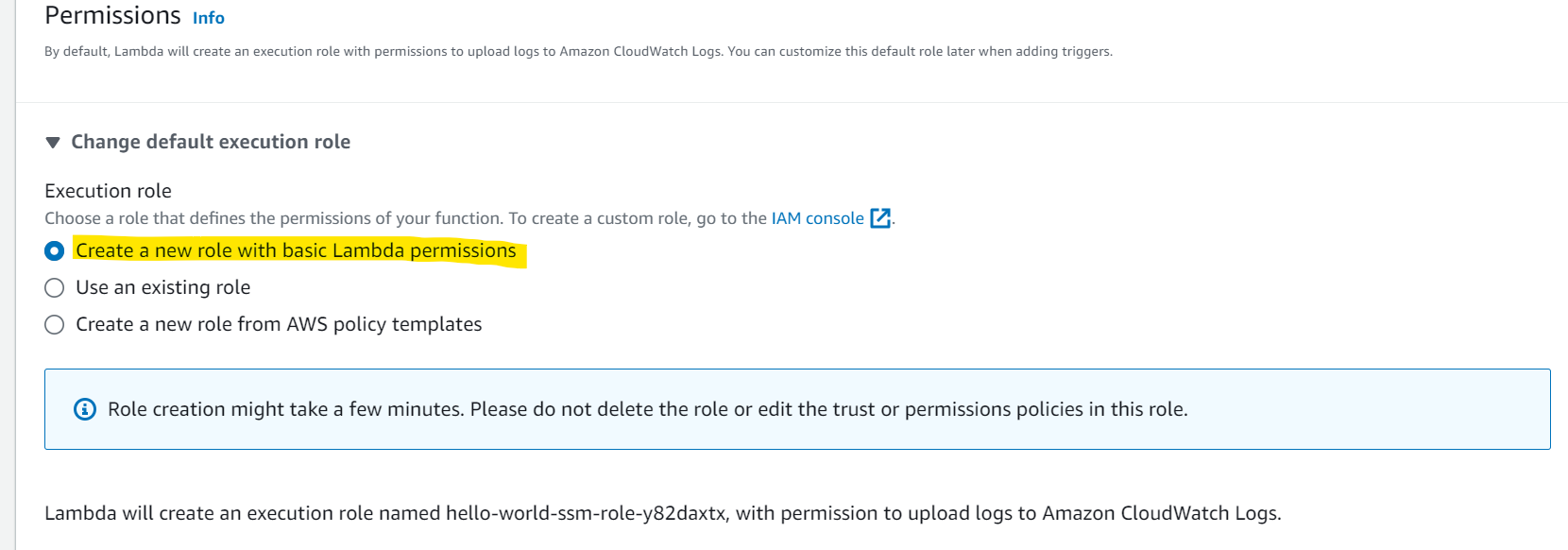
Task: Click the Execution role field label
Action: coord(108,191)
